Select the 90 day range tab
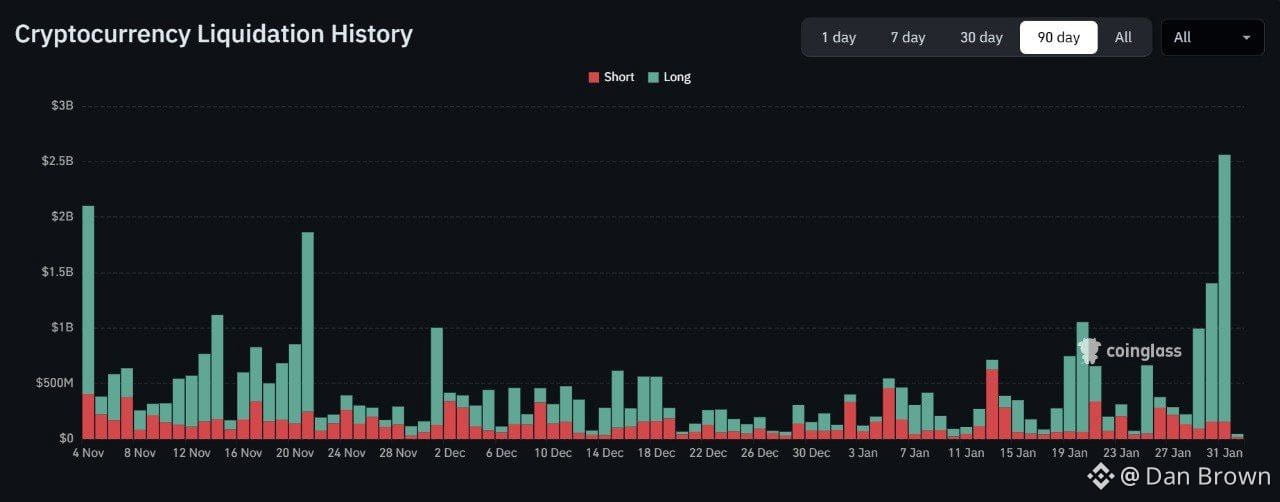 point(1058,37)
